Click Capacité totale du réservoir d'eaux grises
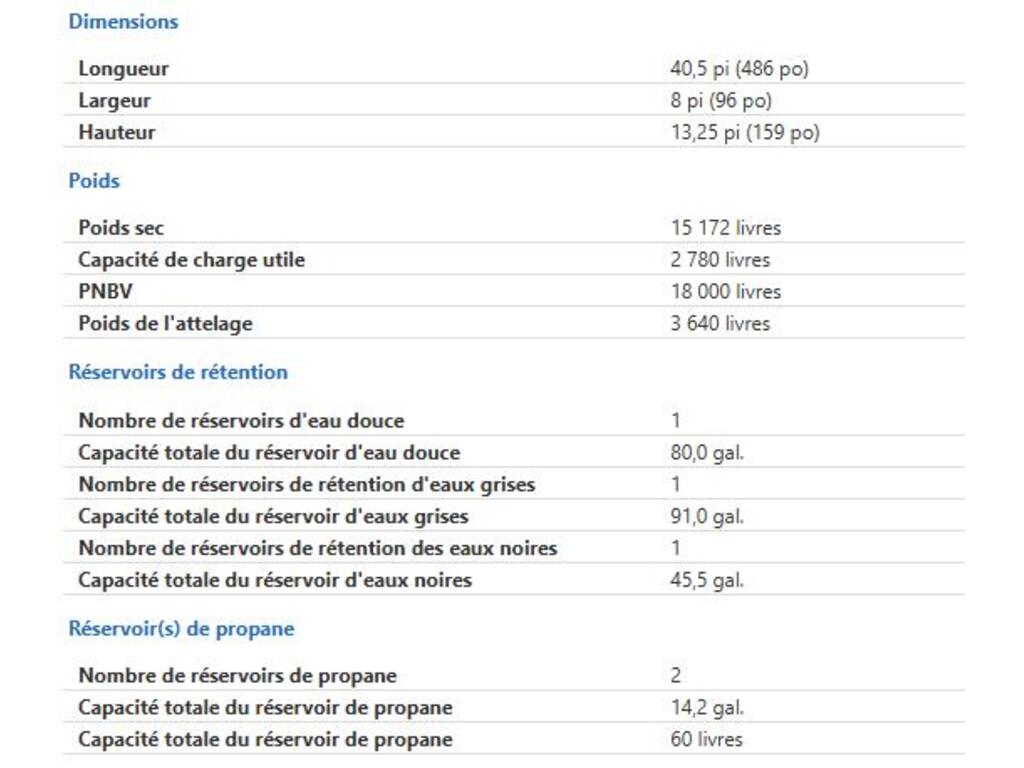The image size is (1024, 768). (x=273, y=517)
